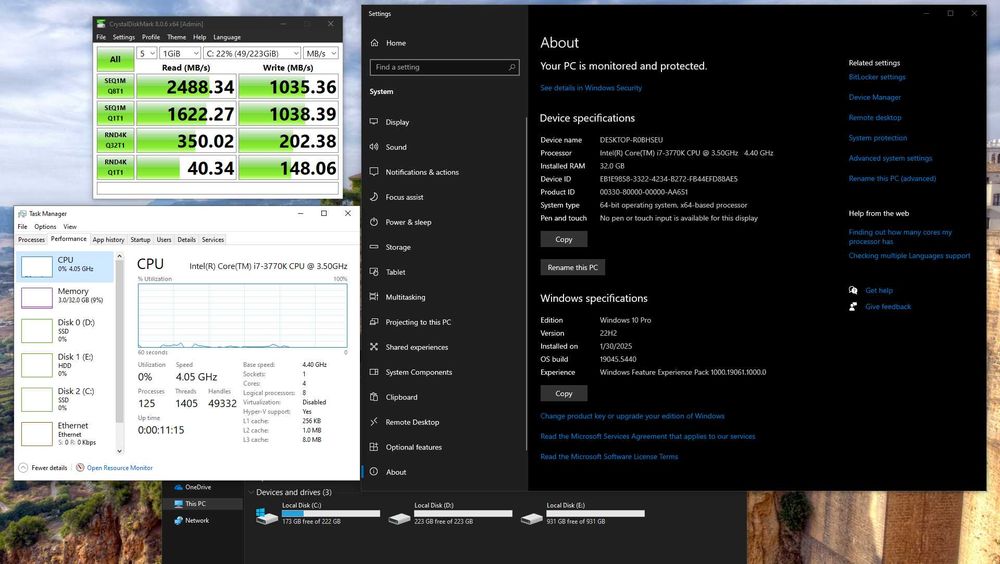Open Notifications & actions icon
This screenshot has width=1000, height=564.
pos(374,172)
